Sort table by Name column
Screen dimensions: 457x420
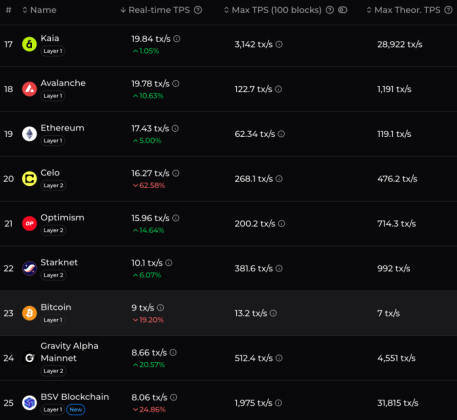pos(39,10)
